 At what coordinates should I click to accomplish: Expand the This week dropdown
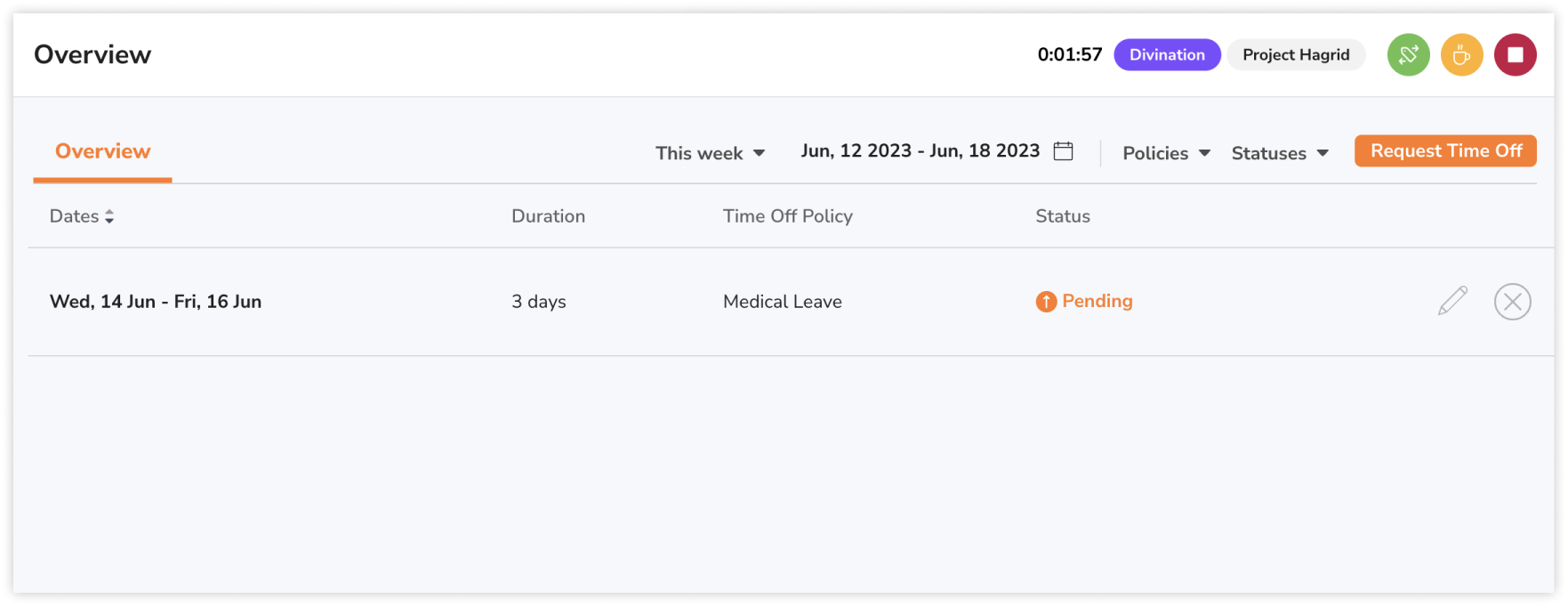[709, 152]
